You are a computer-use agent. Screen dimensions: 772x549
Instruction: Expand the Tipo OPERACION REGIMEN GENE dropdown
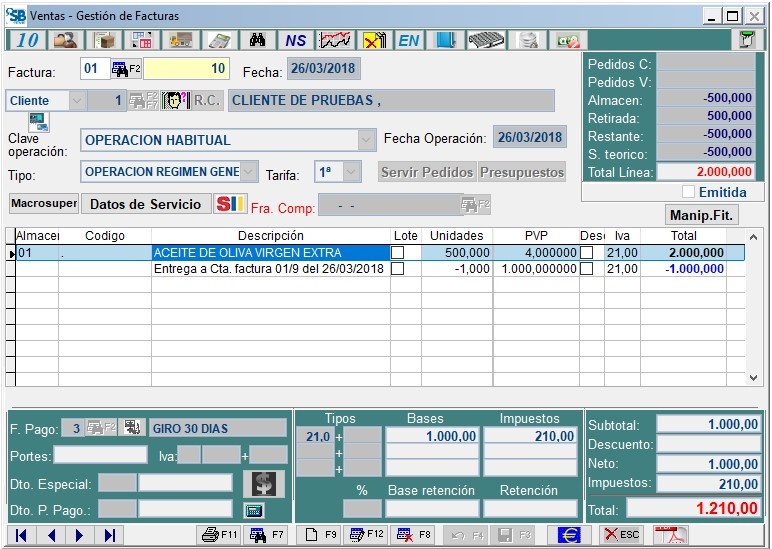click(x=249, y=172)
